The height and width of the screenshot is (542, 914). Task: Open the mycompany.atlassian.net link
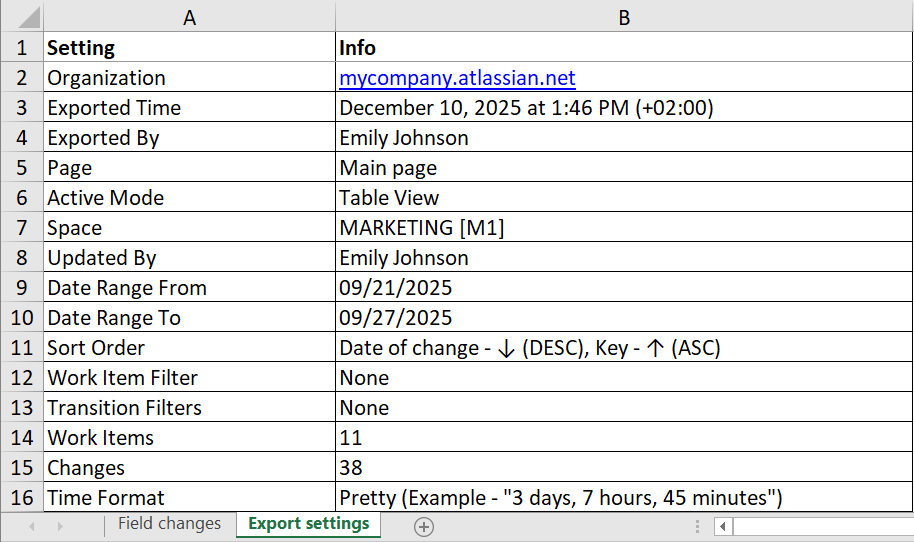[457, 78]
